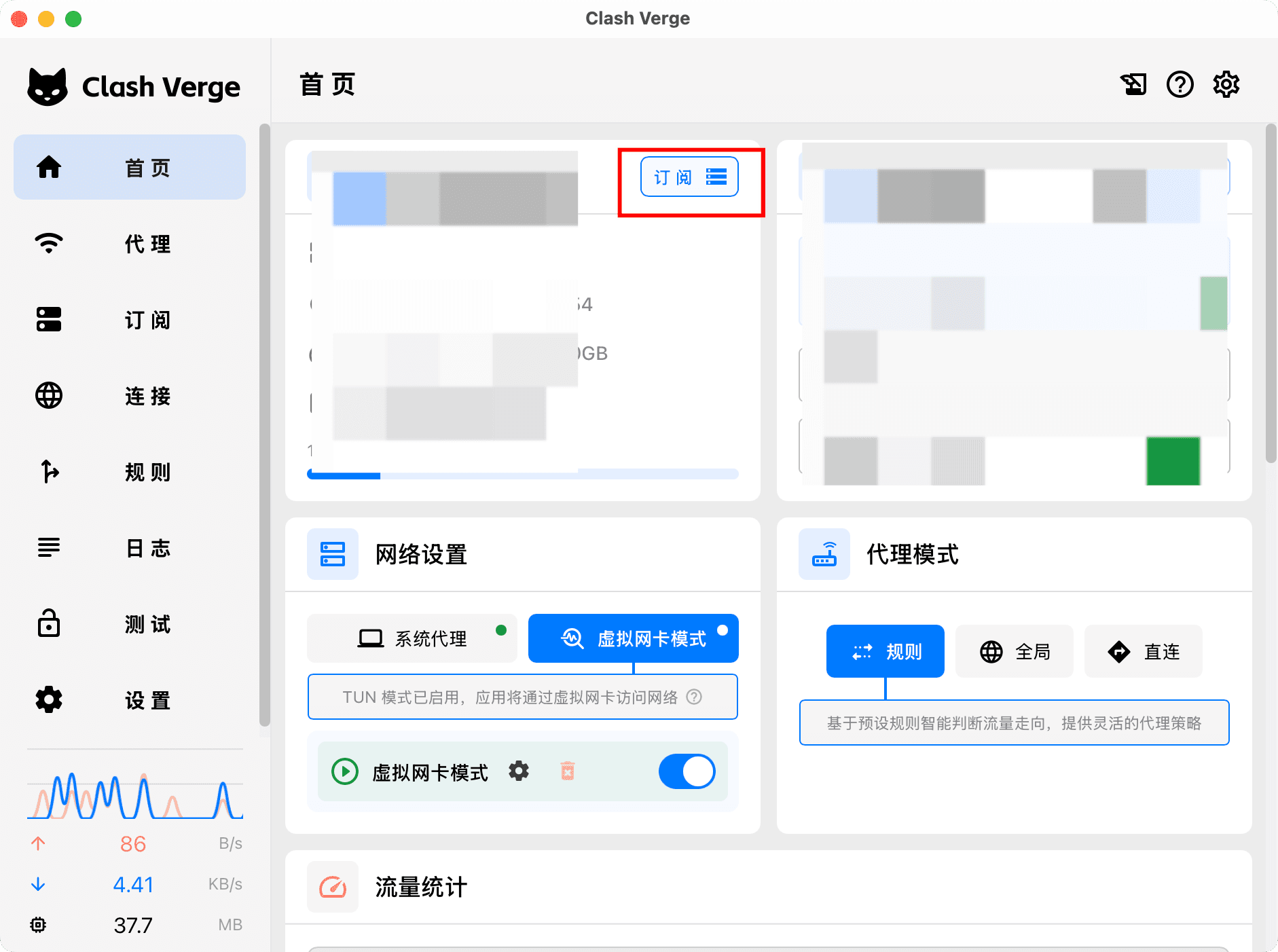Open the 日志 logs page
The height and width of the screenshot is (952, 1278).
(x=130, y=547)
